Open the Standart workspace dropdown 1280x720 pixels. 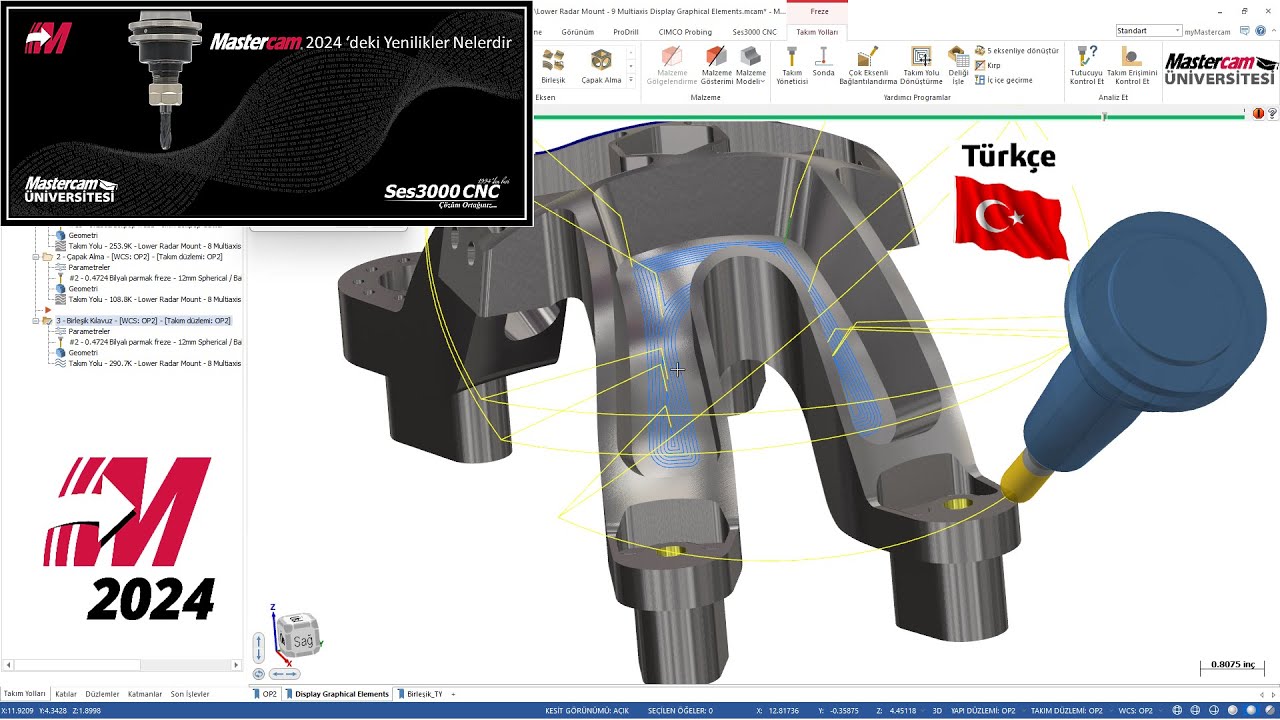(1148, 31)
